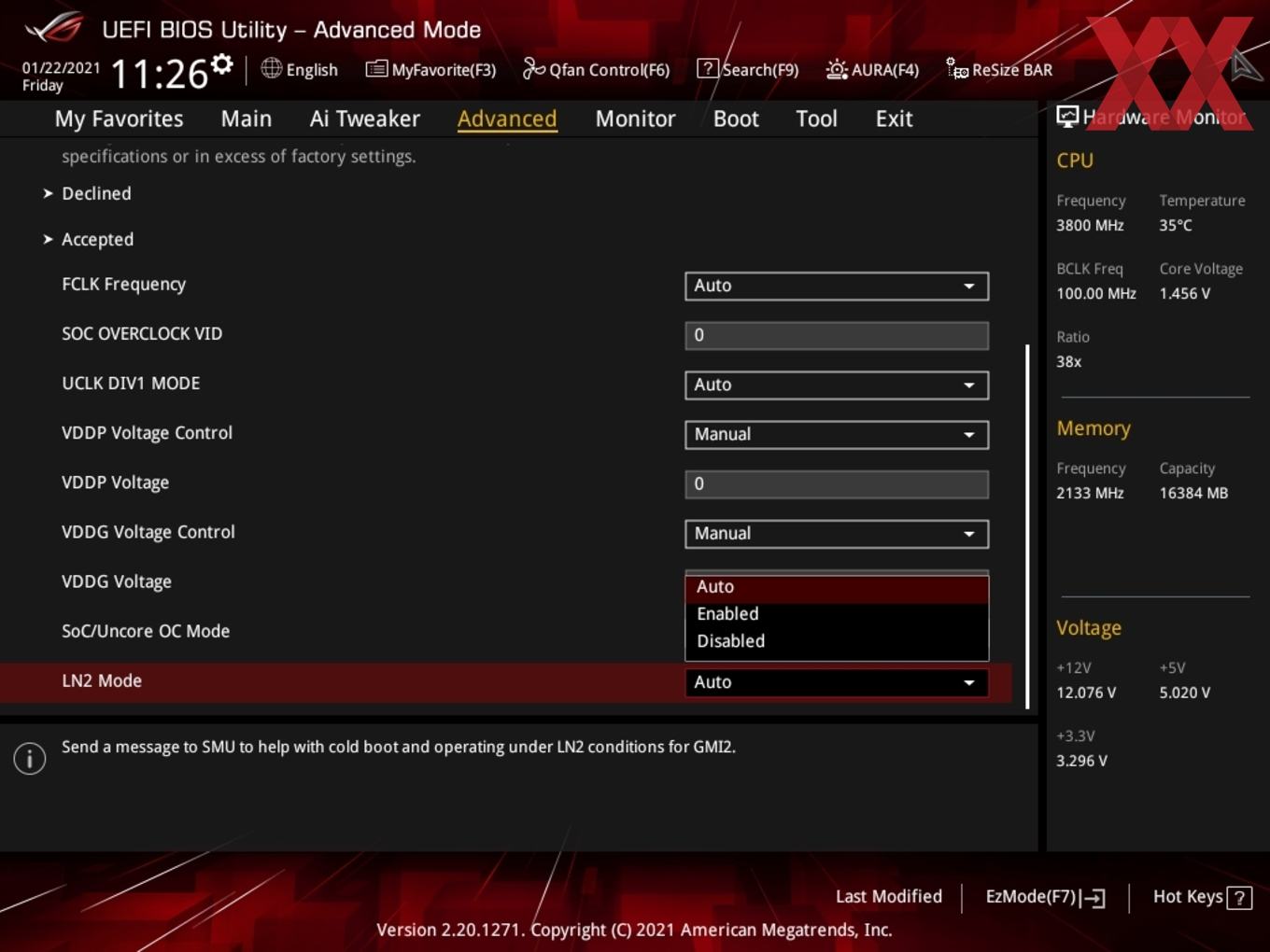The height and width of the screenshot is (952, 1270).
Task: Open AURA(F4) settings
Action: coord(872,69)
